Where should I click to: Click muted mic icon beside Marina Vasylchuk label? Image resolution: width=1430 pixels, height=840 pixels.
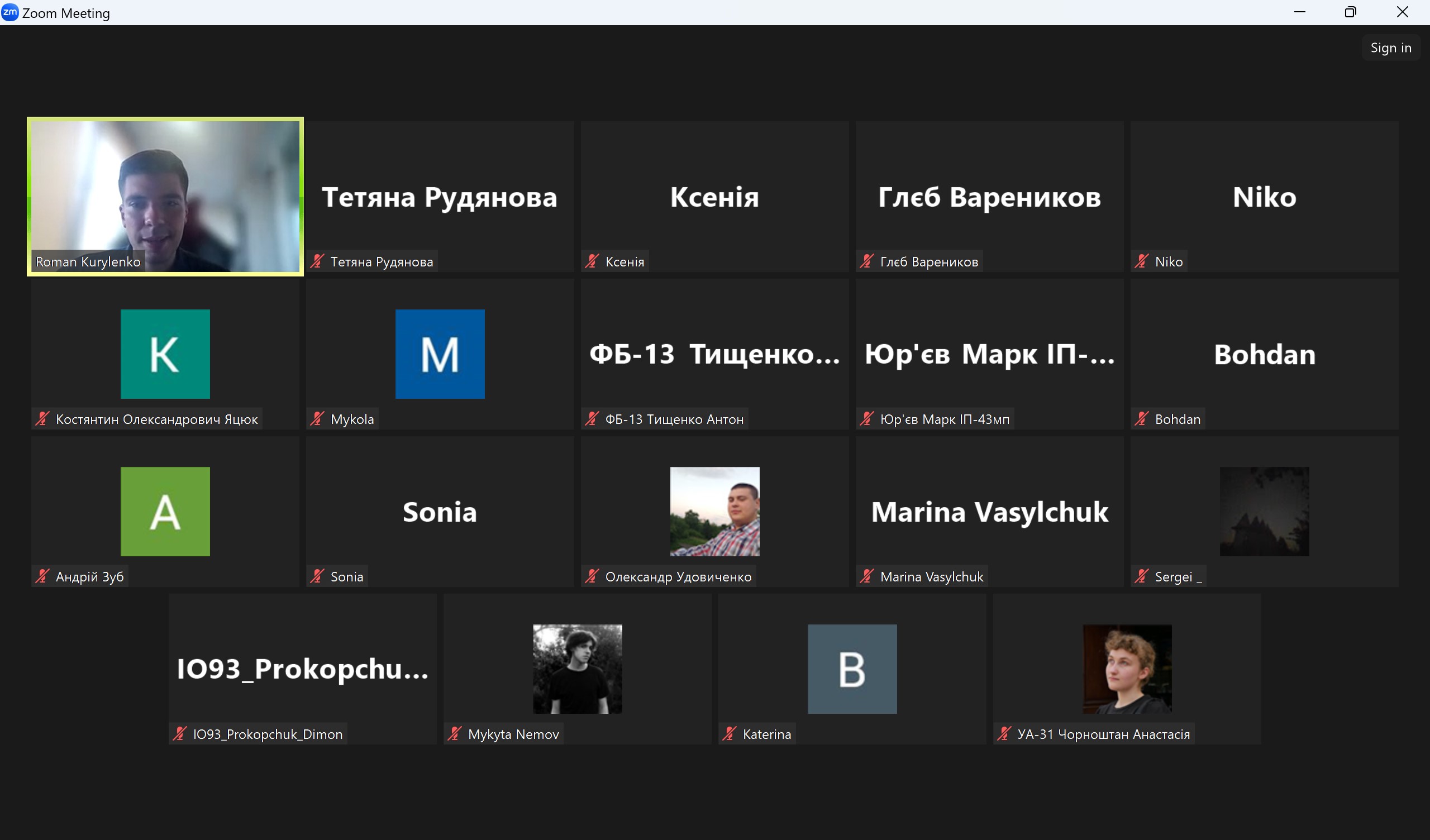pos(866,576)
